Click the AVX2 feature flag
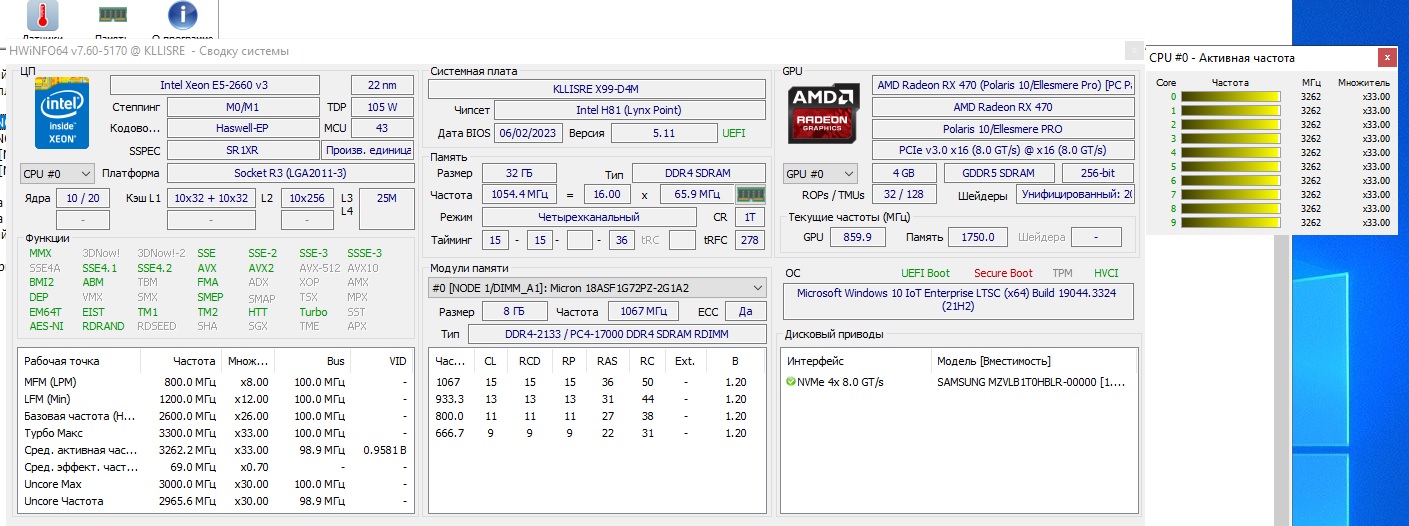Image resolution: width=1409 pixels, height=526 pixels. (261, 268)
